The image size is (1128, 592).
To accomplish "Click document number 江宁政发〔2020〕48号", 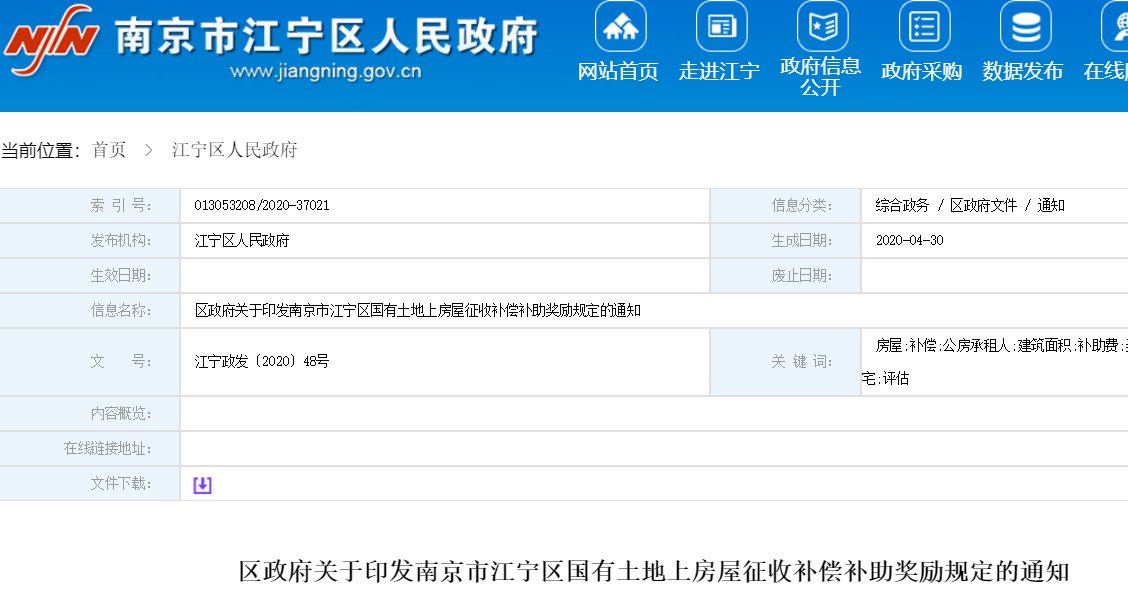I will click(x=262, y=362).
